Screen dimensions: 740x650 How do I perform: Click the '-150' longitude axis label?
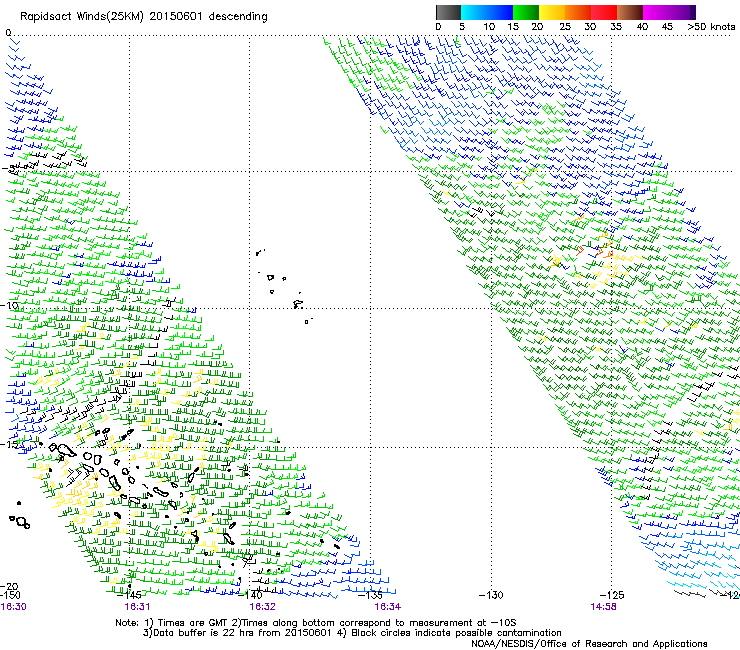pos(10,595)
